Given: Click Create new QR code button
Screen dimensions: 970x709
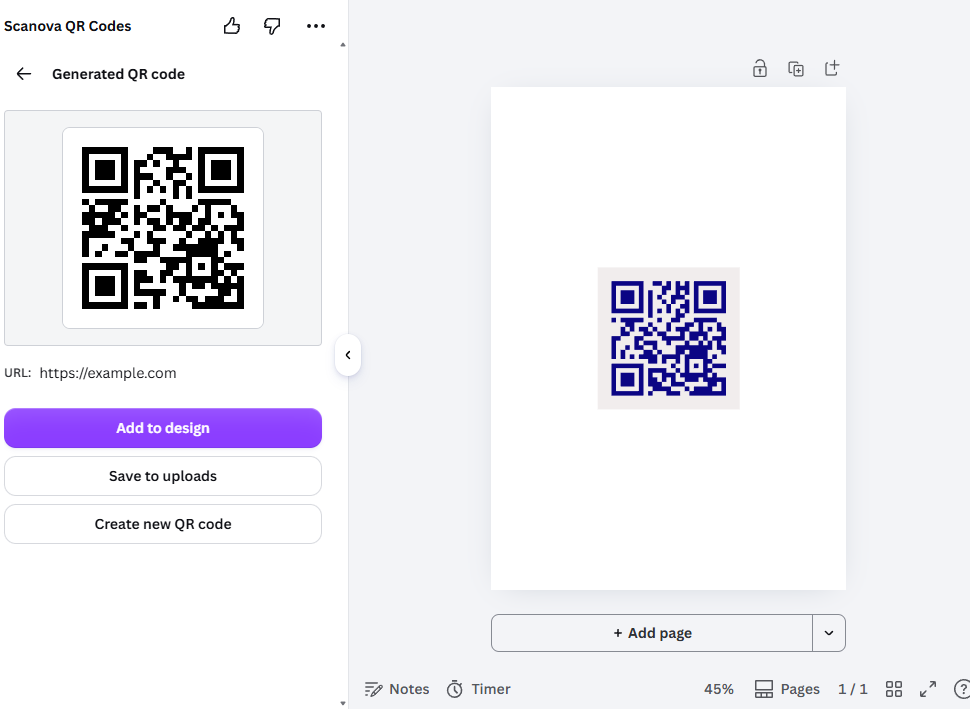Looking at the screenshot, I should point(163,524).
